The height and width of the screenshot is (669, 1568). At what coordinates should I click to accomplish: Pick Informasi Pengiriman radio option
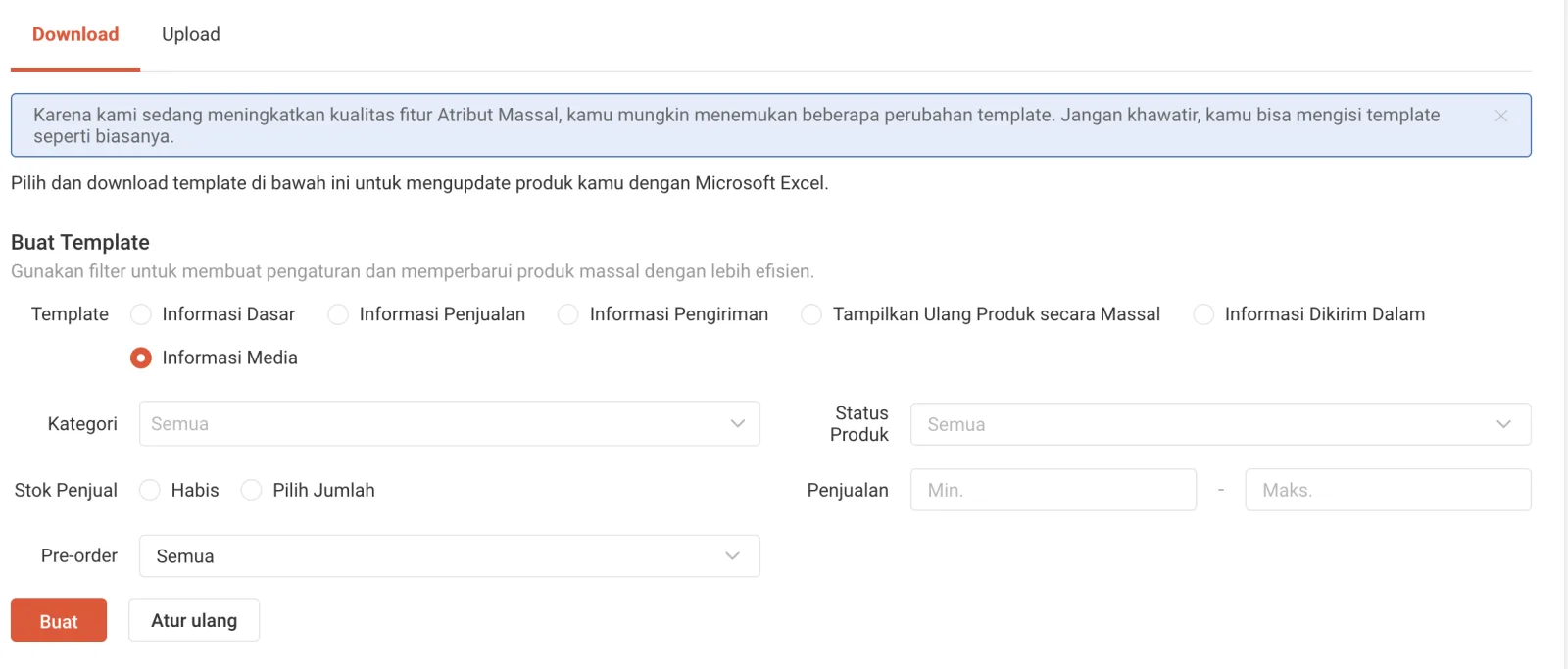(568, 314)
